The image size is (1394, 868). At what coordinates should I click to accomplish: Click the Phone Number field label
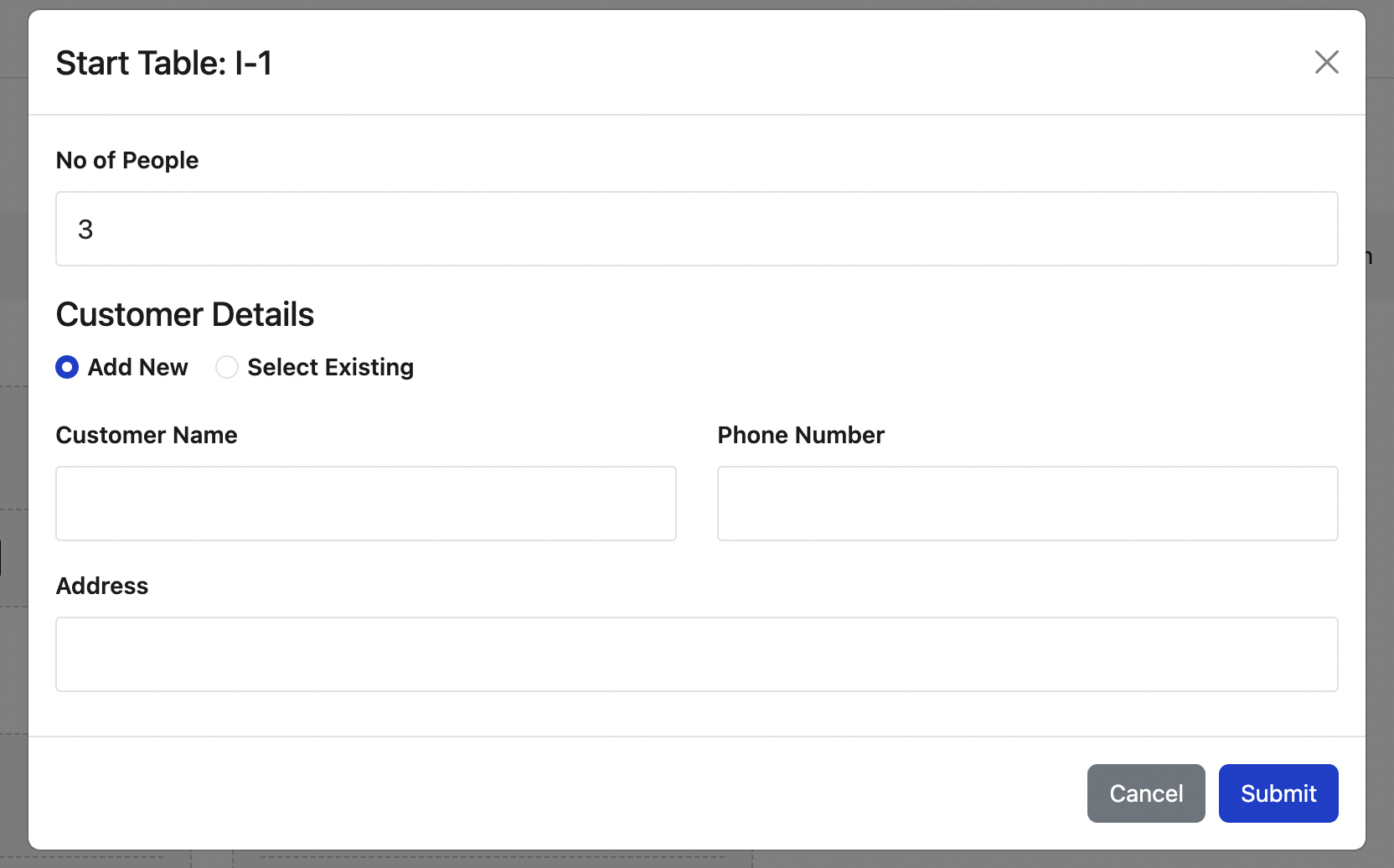801,435
